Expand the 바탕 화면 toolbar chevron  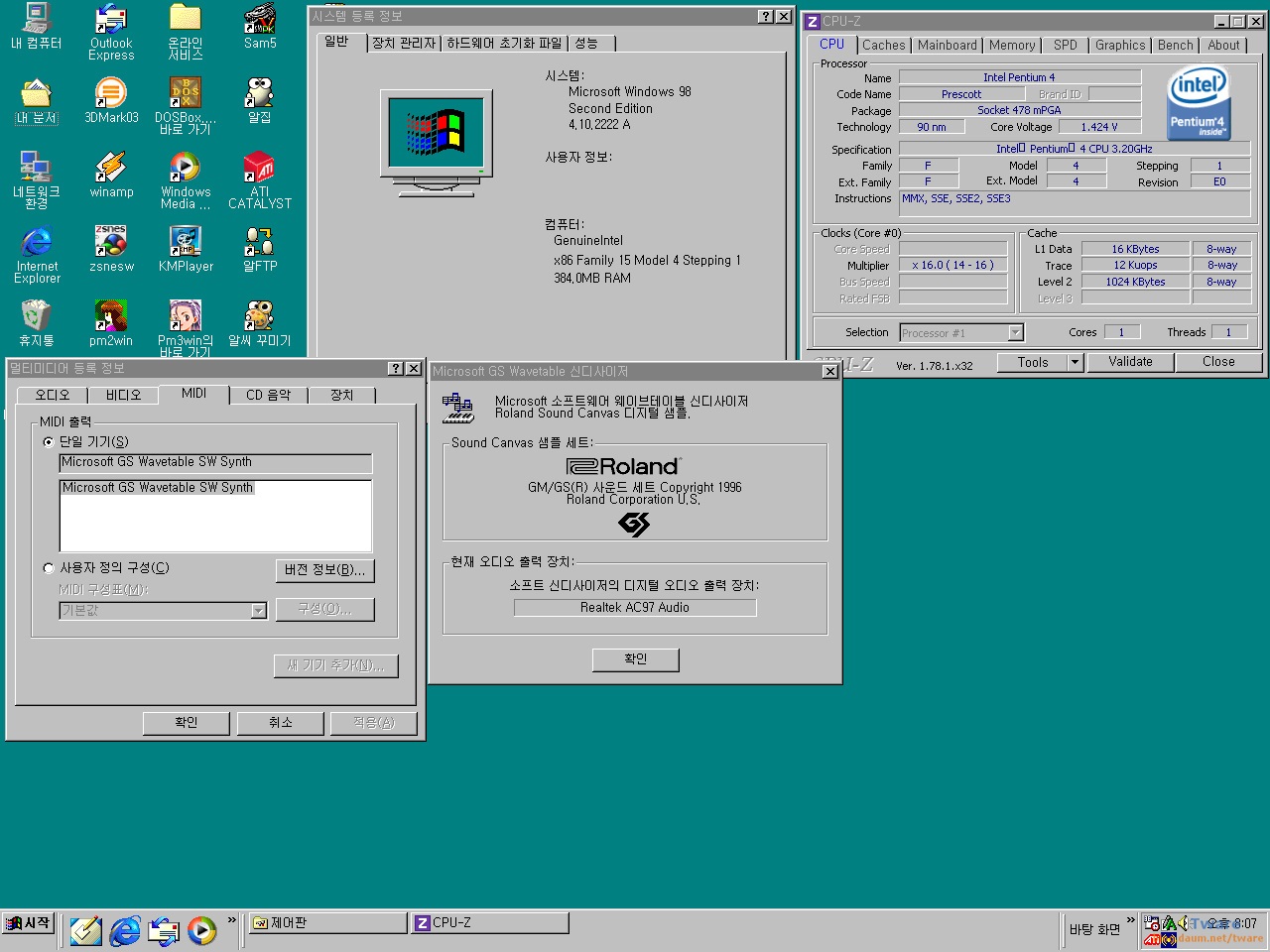click(x=1130, y=920)
